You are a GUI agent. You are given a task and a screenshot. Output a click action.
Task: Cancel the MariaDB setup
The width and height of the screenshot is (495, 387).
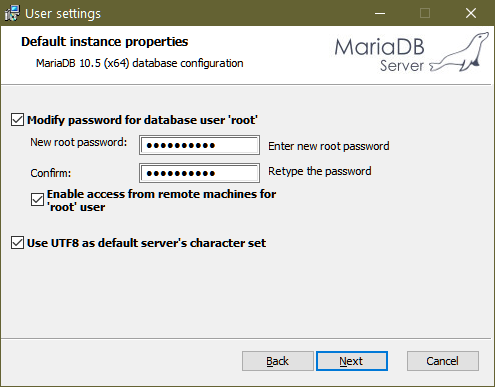(443, 361)
